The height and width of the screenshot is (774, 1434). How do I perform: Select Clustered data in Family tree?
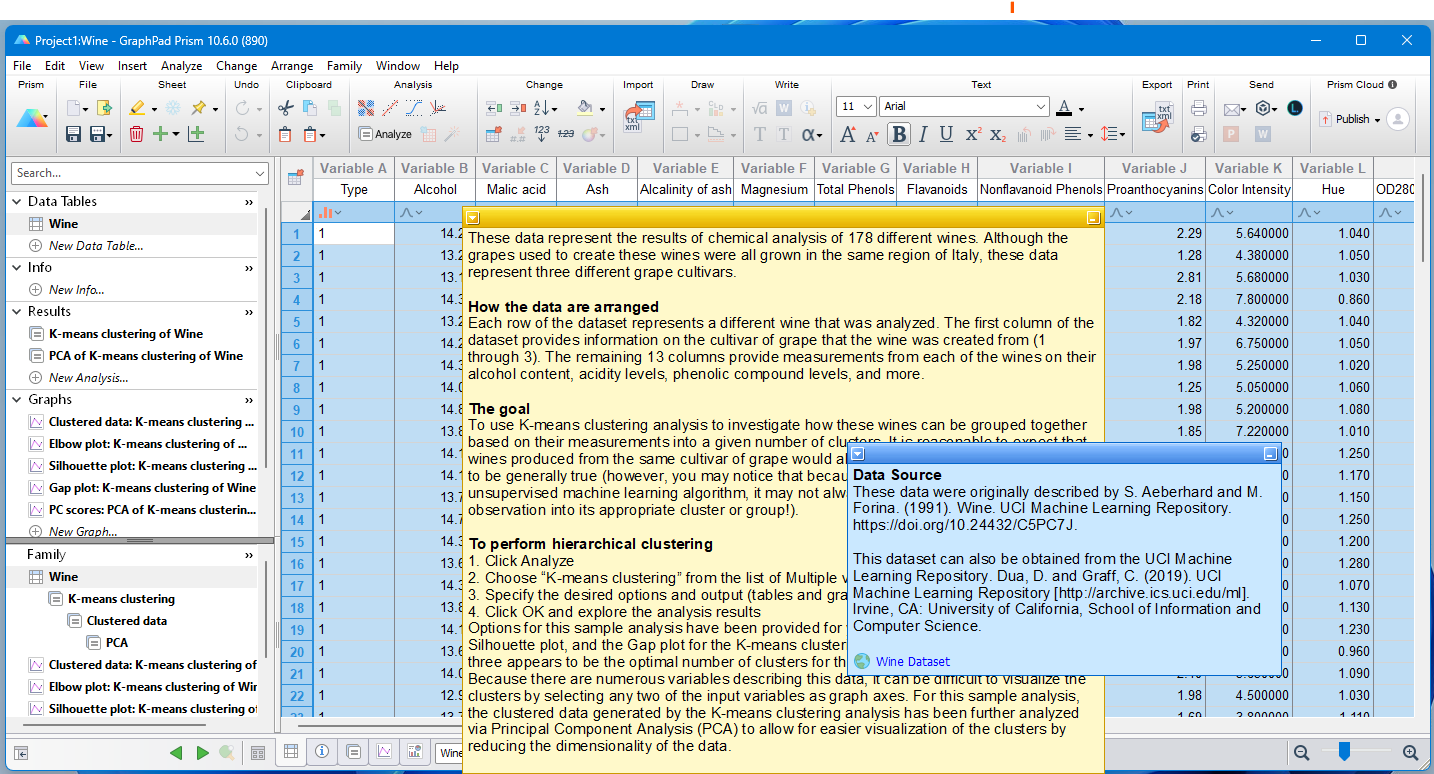click(x=127, y=620)
